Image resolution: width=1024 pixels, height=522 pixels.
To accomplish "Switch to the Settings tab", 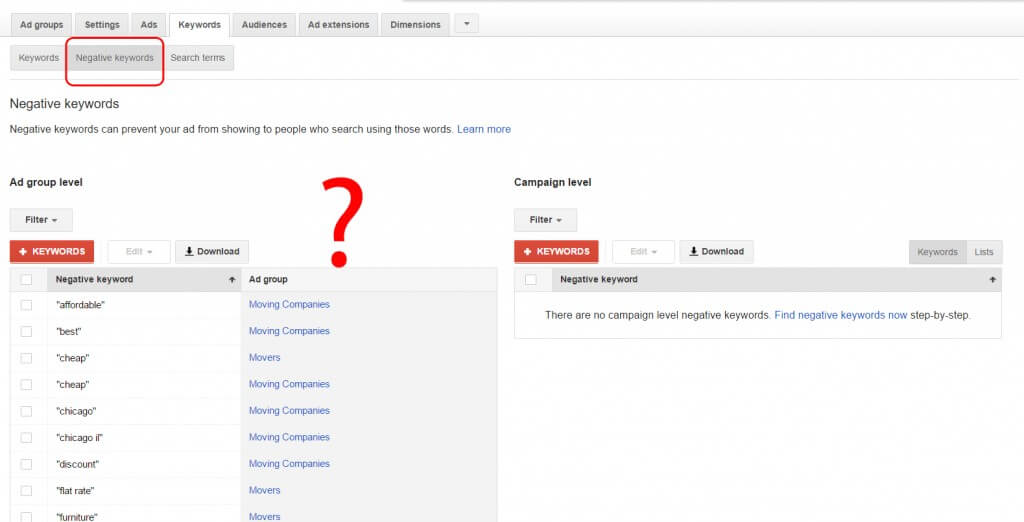I will (102, 25).
